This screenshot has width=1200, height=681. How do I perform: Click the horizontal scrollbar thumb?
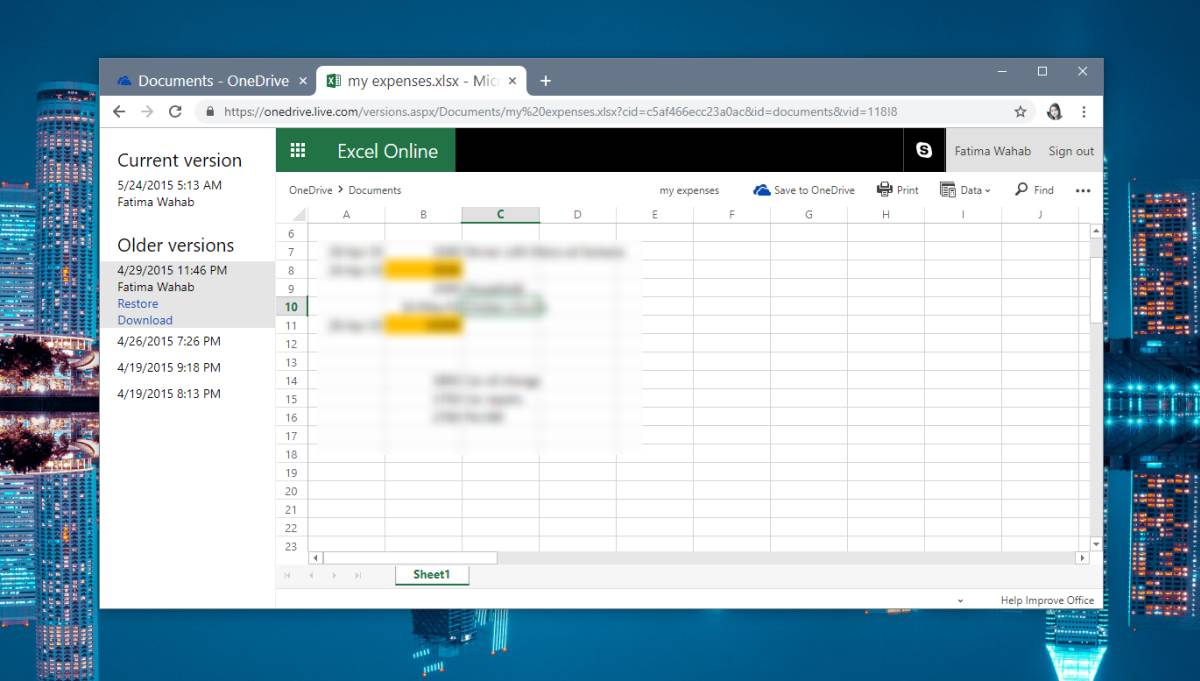[410, 558]
